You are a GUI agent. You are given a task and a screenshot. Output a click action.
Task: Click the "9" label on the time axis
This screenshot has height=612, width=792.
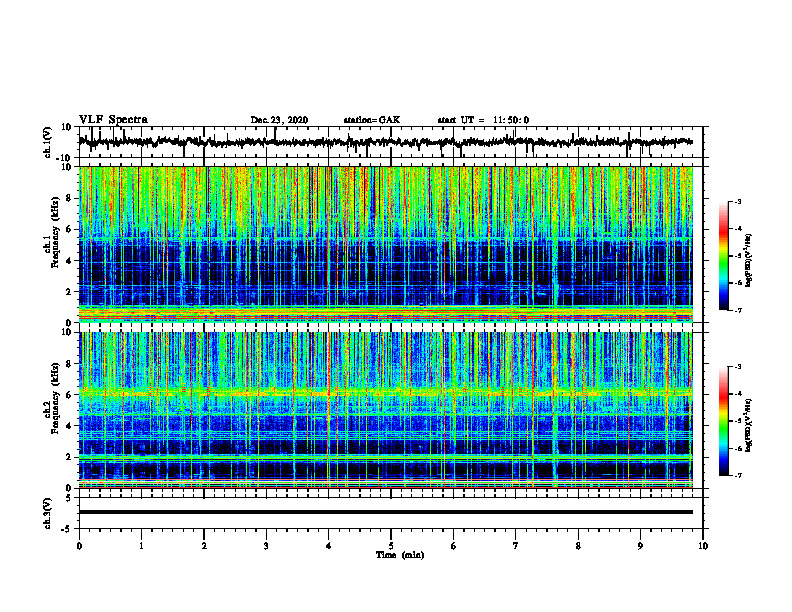(x=640, y=546)
